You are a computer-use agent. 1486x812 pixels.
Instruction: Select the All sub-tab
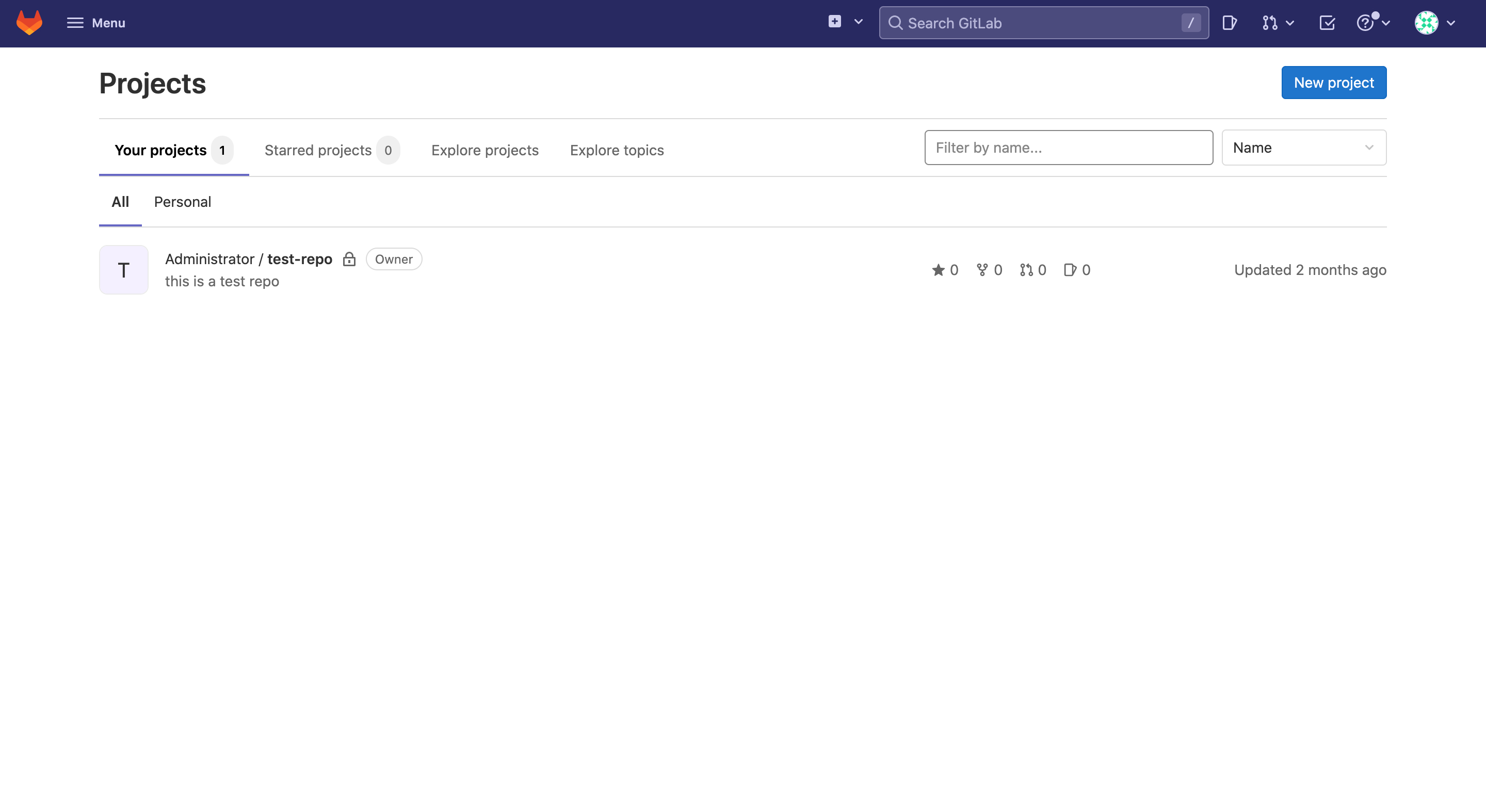120,202
